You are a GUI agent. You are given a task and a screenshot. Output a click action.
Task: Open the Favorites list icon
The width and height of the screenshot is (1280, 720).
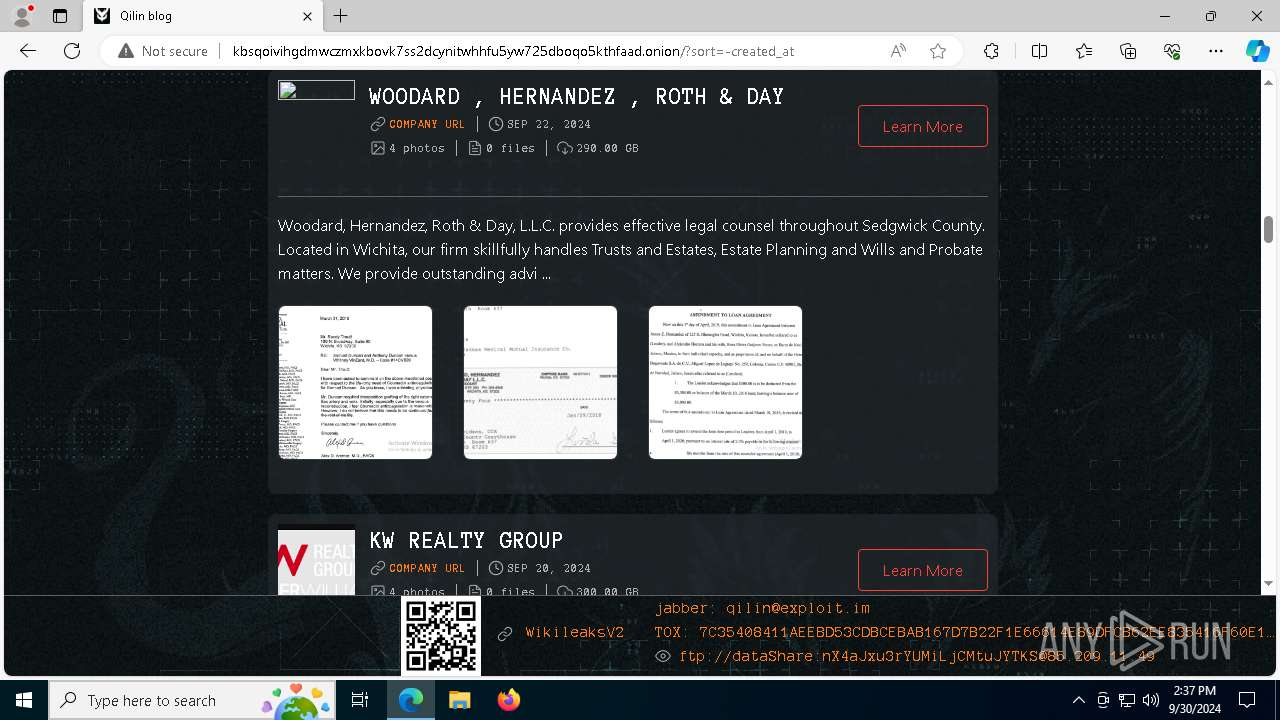tap(1084, 51)
